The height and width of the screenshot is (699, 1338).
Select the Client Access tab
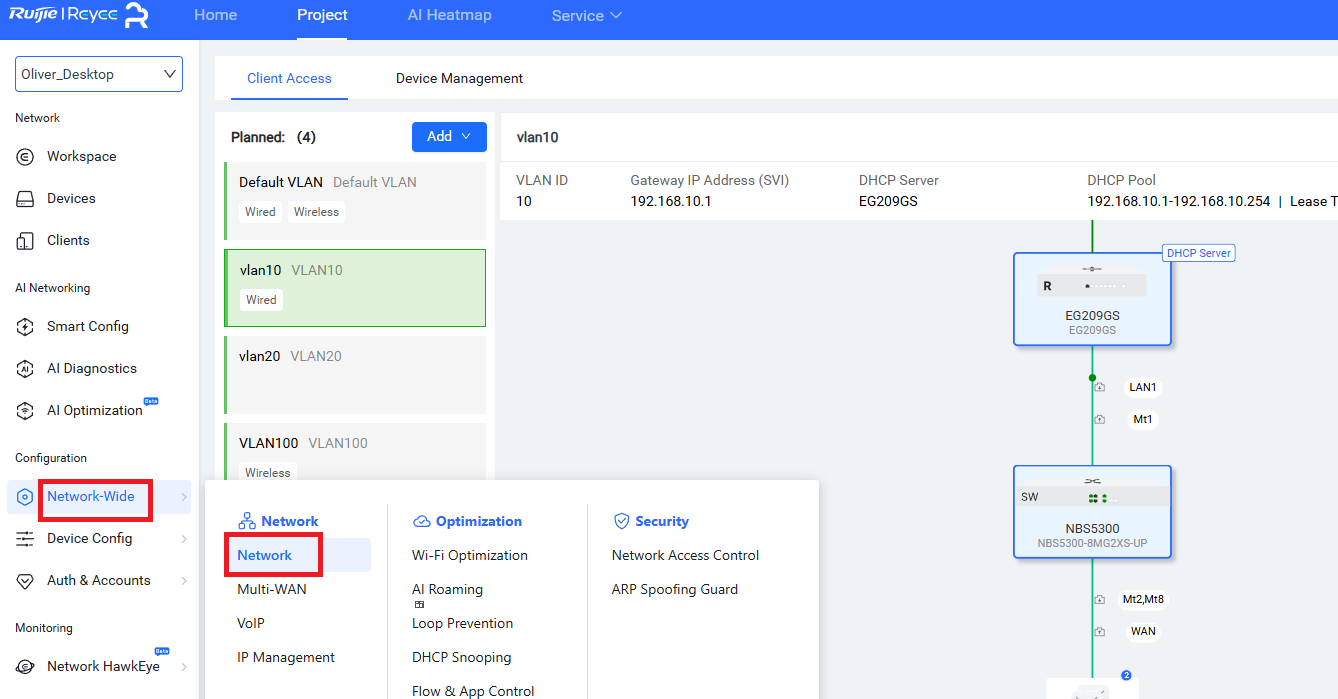[x=289, y=78]
